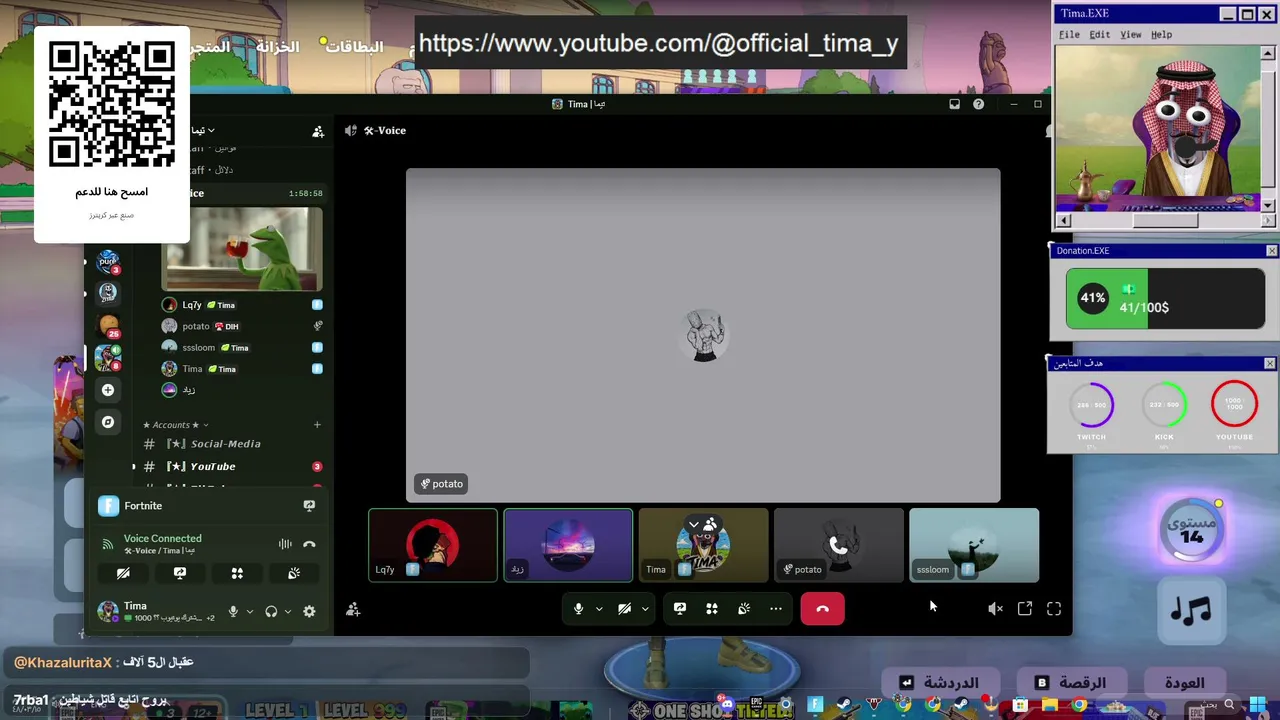Mute microphone in the call control bar

point(578,609)
